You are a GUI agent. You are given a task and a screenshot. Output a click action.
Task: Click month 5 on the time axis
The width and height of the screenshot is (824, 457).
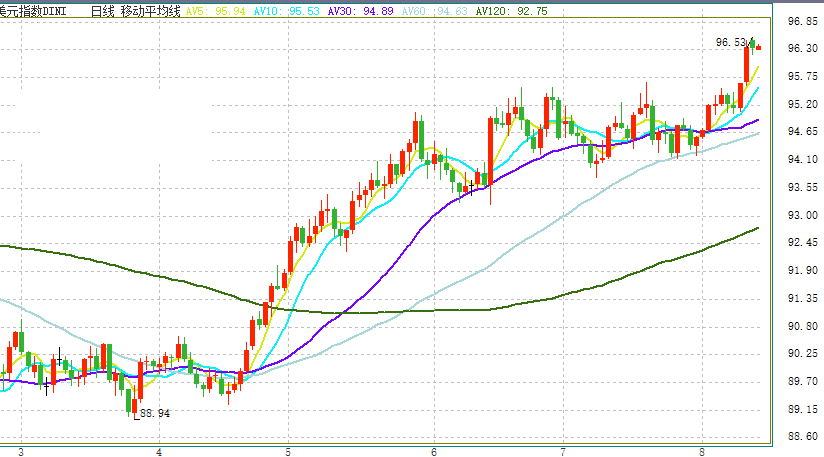click(288, 452)
